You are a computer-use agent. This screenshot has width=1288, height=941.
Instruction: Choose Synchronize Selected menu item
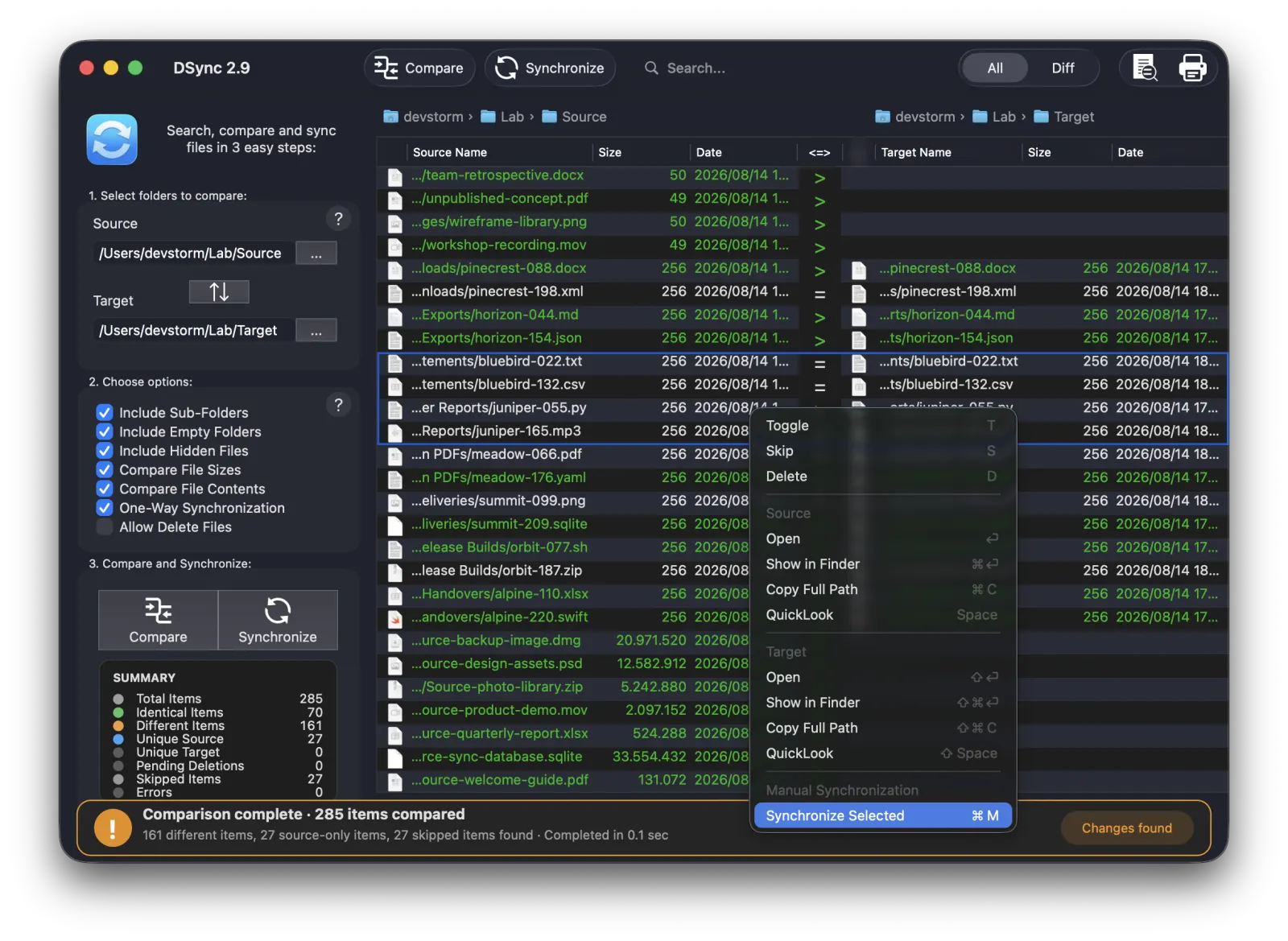[x=882, y=816]
